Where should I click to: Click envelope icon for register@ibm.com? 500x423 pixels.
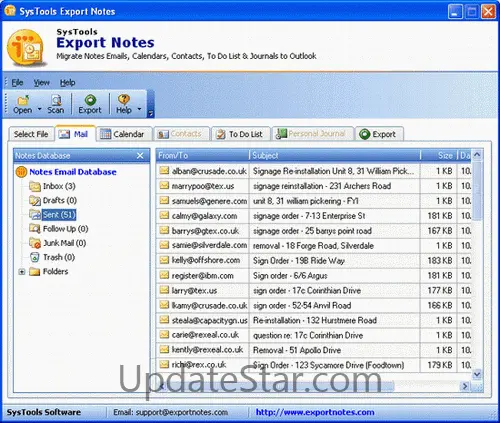(164, 275)
